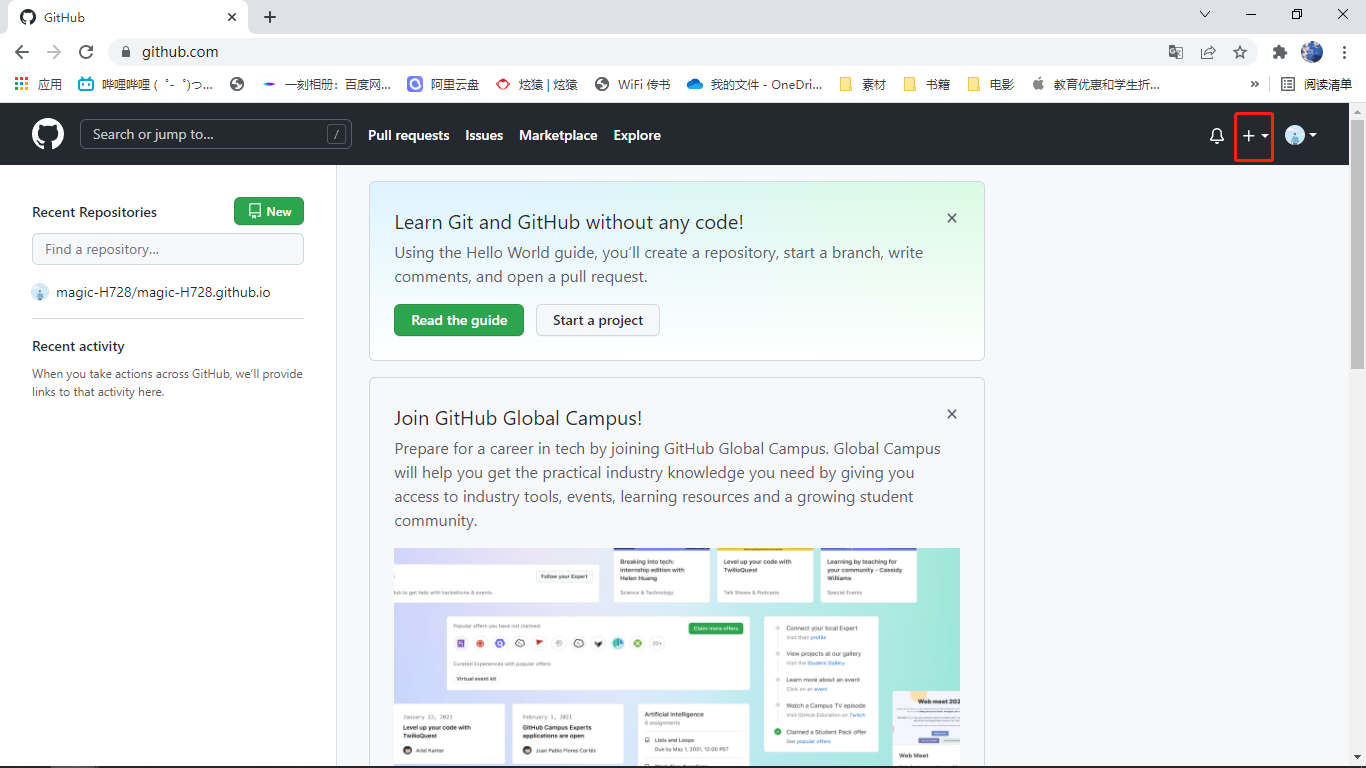Open the 哔哩哔哩 bookmark

[146, 84]
